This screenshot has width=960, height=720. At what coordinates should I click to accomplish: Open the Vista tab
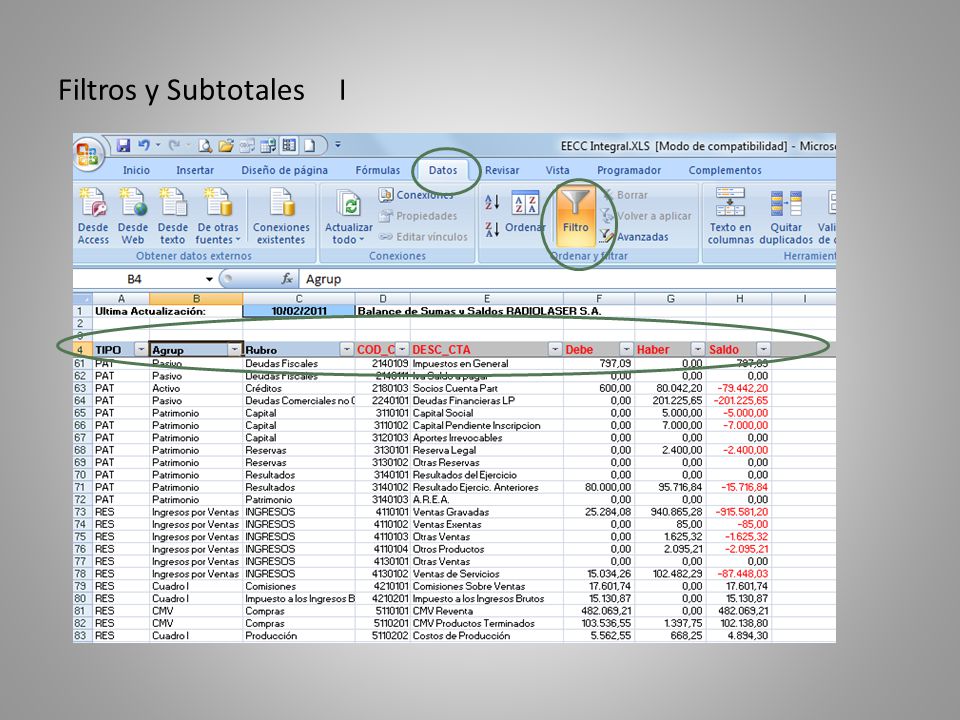(557, 170)
